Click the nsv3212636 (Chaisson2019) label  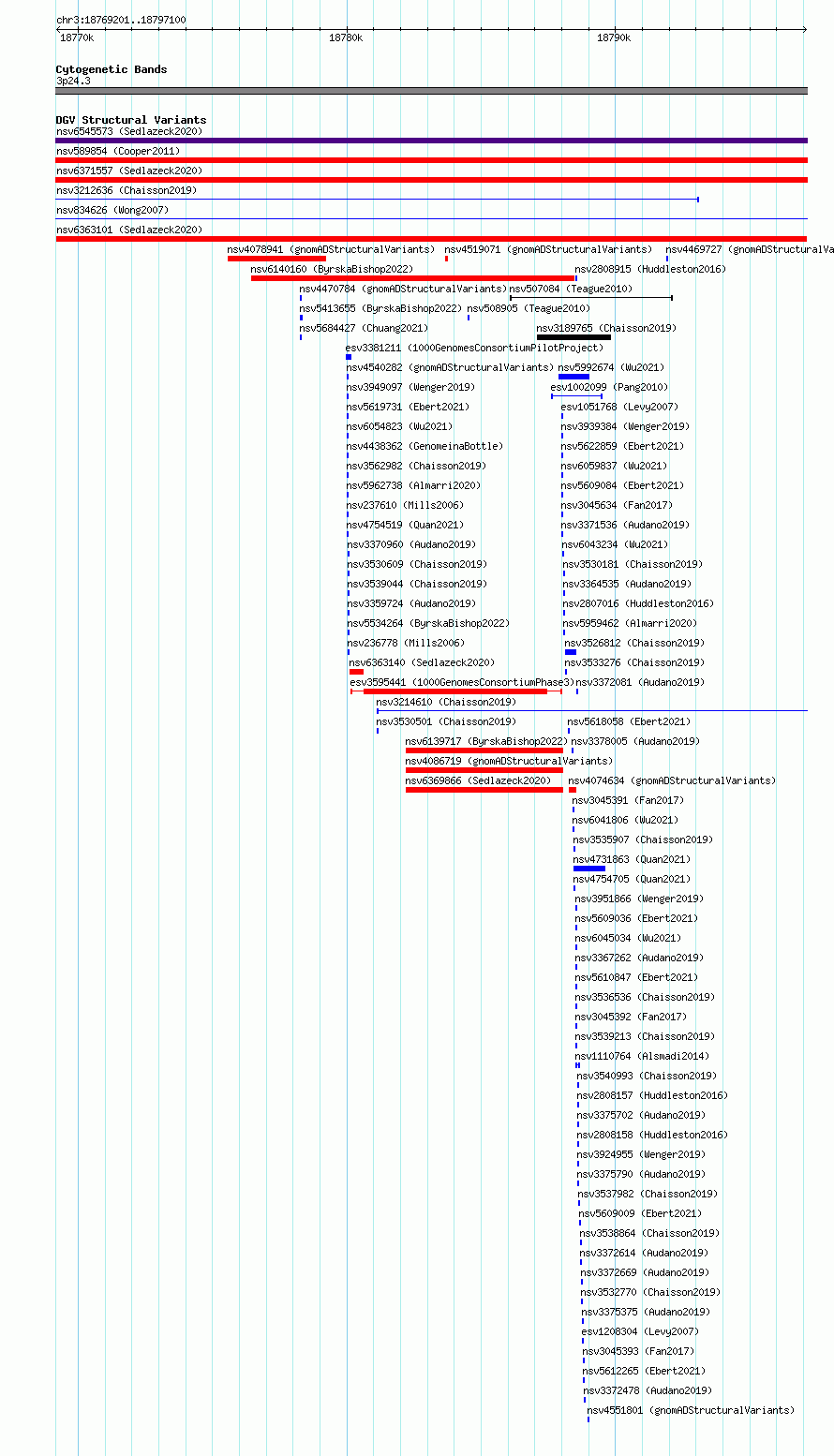point(127,190)
